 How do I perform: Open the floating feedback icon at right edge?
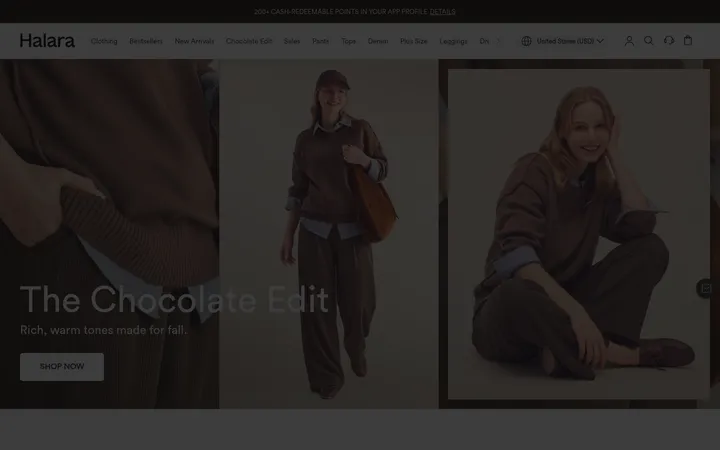point(706,288)
